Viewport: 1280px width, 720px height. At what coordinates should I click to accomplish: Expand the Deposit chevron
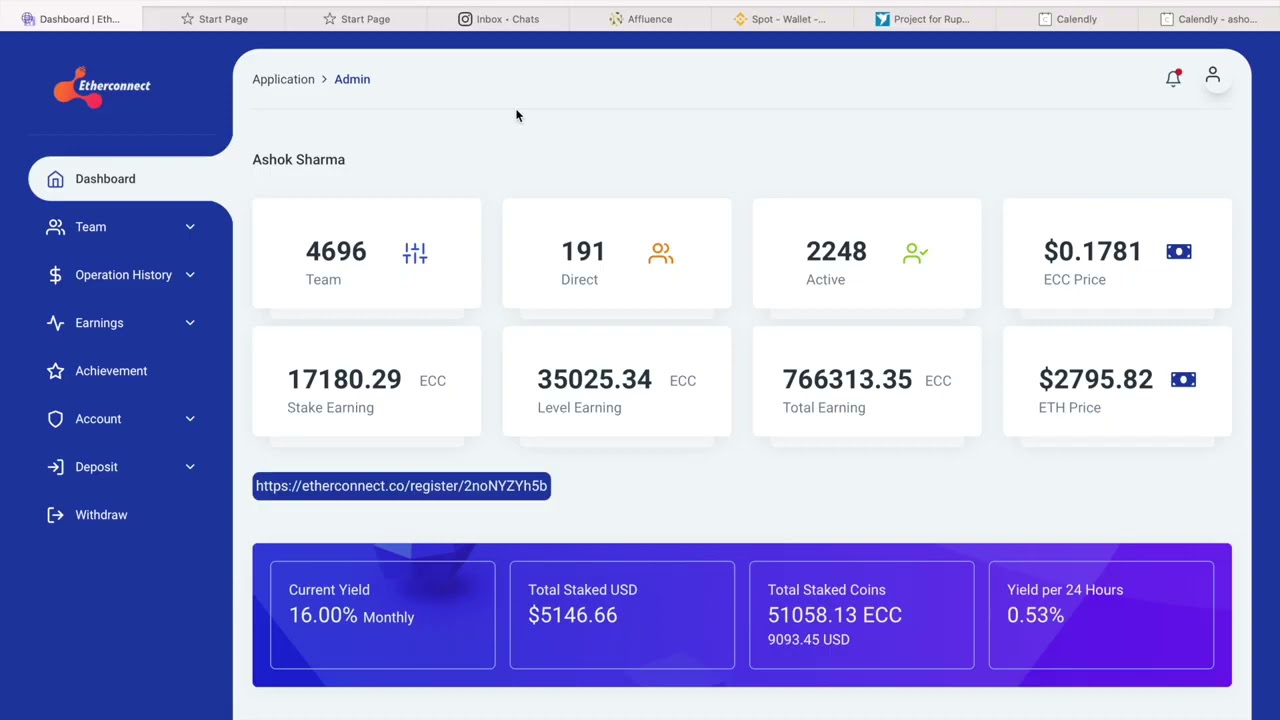click(190, 467)
